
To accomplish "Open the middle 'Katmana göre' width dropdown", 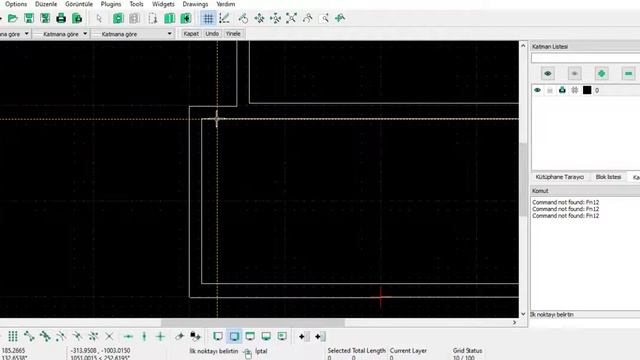I will (61, 34).
